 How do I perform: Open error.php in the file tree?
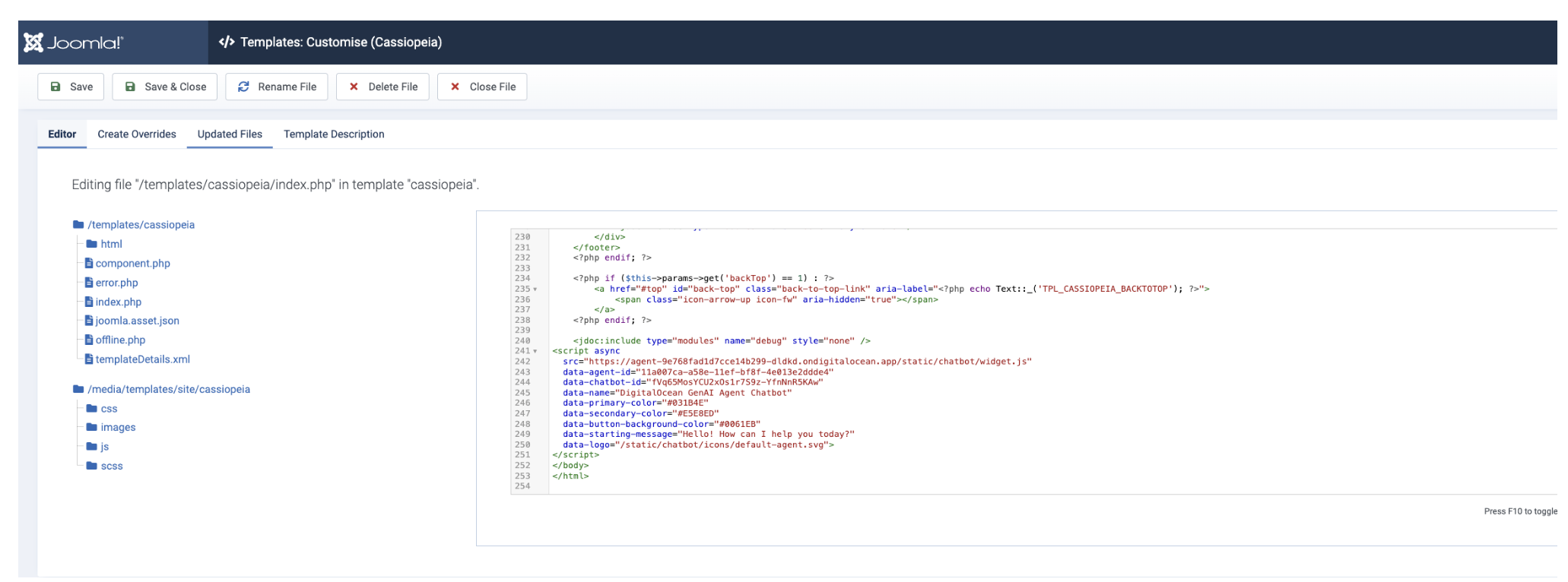click(x=116, y=283)
